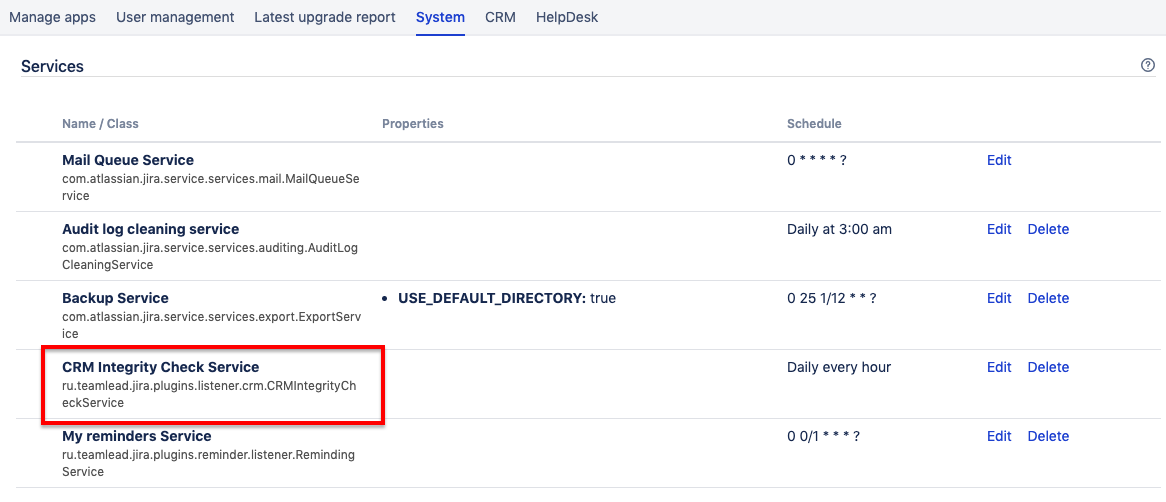Click the Name / Class column header
Image resolution: width=1166 pixels, height=502 pixels.
(x=100, y=124)
